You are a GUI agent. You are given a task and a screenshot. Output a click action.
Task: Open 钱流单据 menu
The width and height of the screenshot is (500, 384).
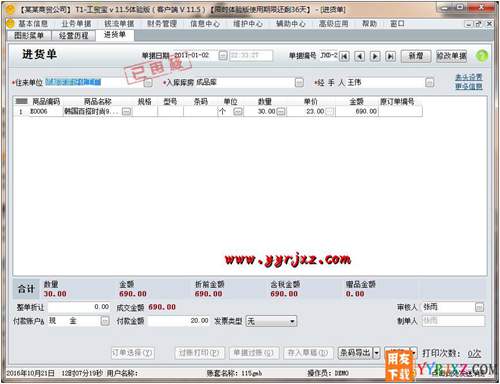coord(119,24)
